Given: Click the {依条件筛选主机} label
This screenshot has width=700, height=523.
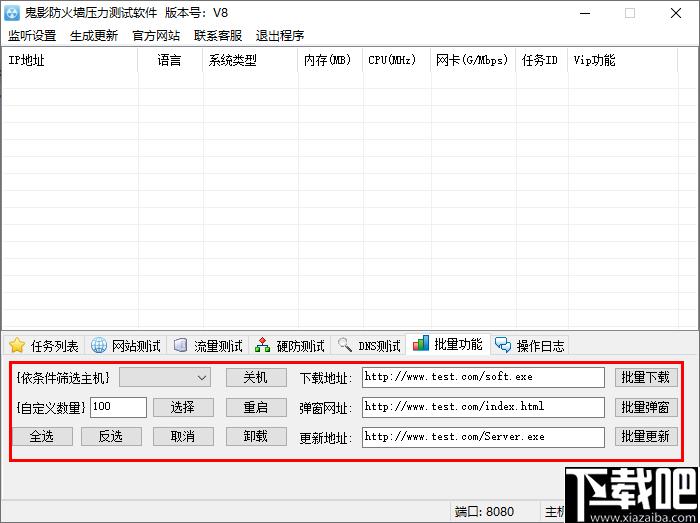Looking at the screenshot, I should click(x=62, y=378).
